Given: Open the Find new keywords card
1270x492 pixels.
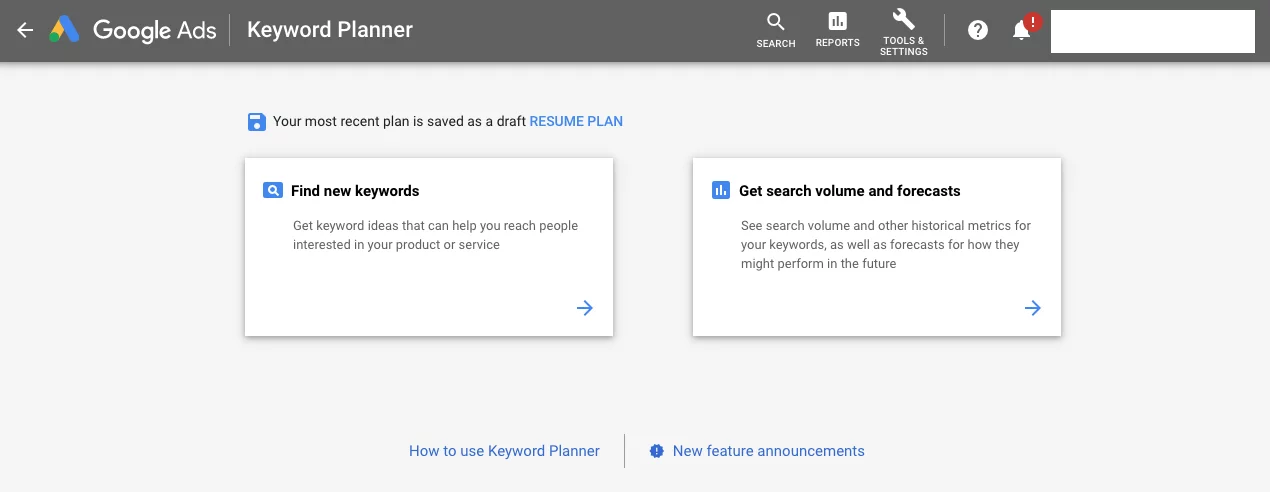Looking at the screenshot, I should 429,247.
